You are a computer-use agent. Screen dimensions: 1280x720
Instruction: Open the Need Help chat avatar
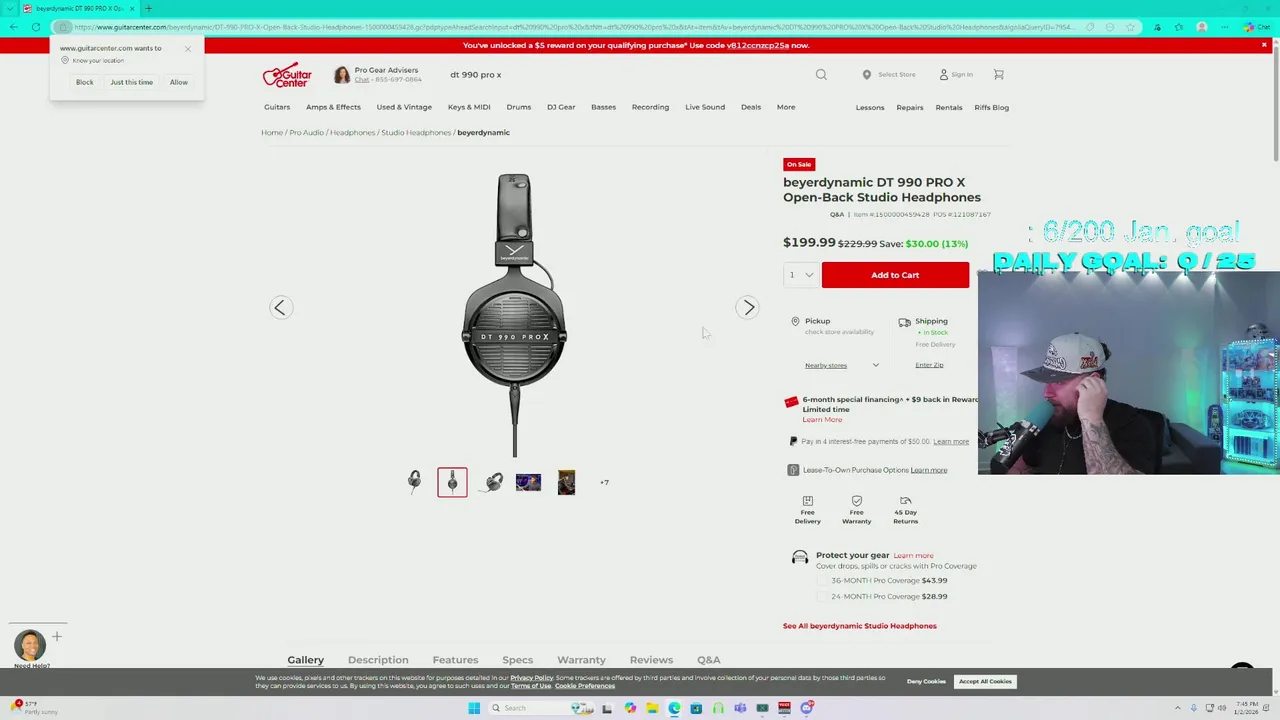(x=30, y=644)
